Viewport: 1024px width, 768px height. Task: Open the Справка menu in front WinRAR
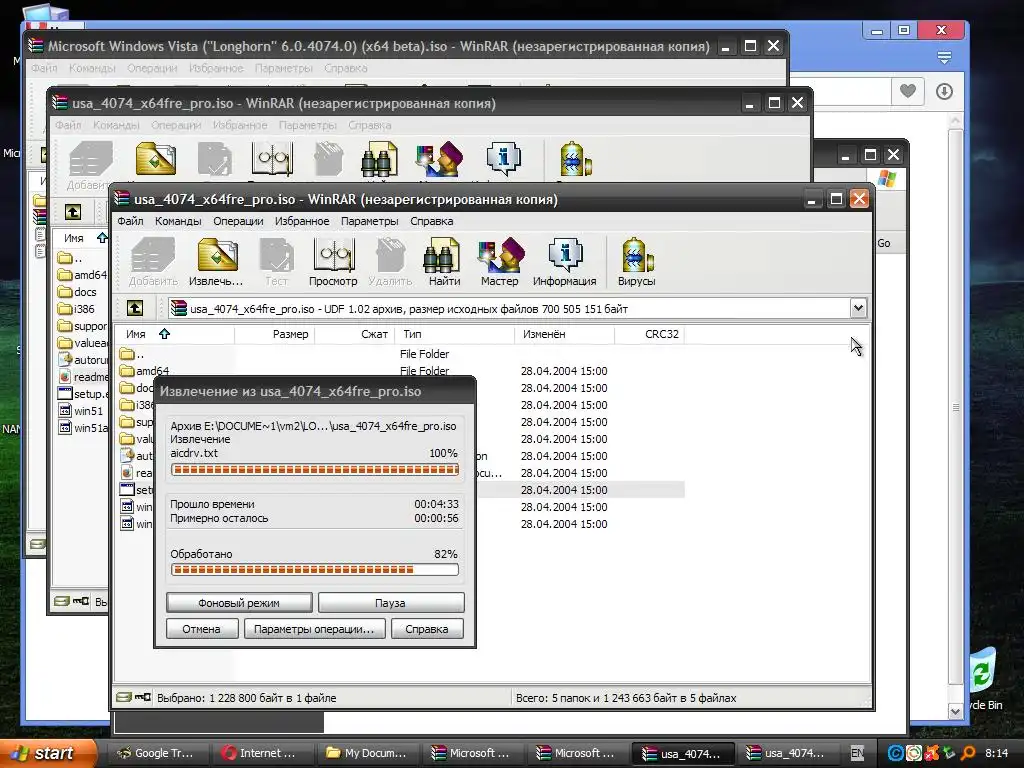pos(432,221)
